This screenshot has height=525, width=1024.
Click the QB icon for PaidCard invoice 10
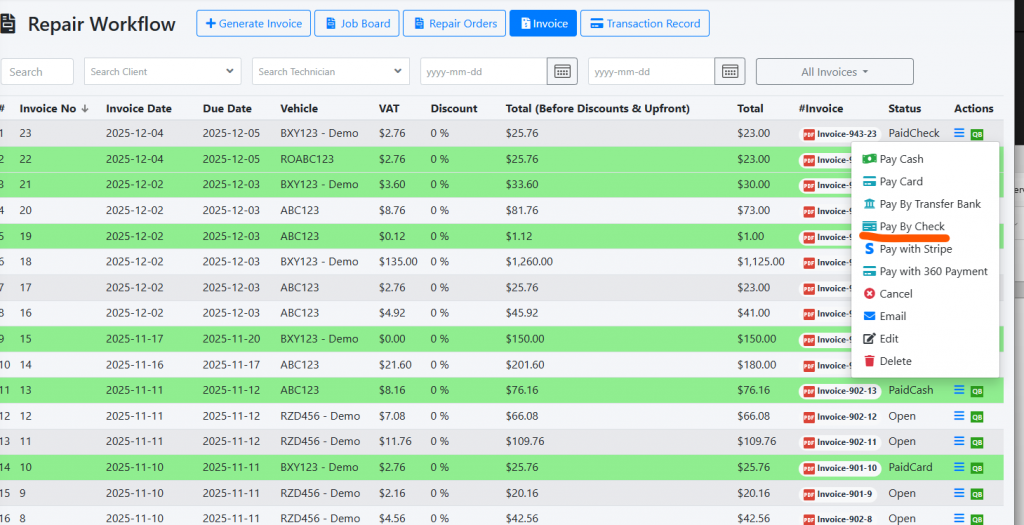click(x=977, y=468)
